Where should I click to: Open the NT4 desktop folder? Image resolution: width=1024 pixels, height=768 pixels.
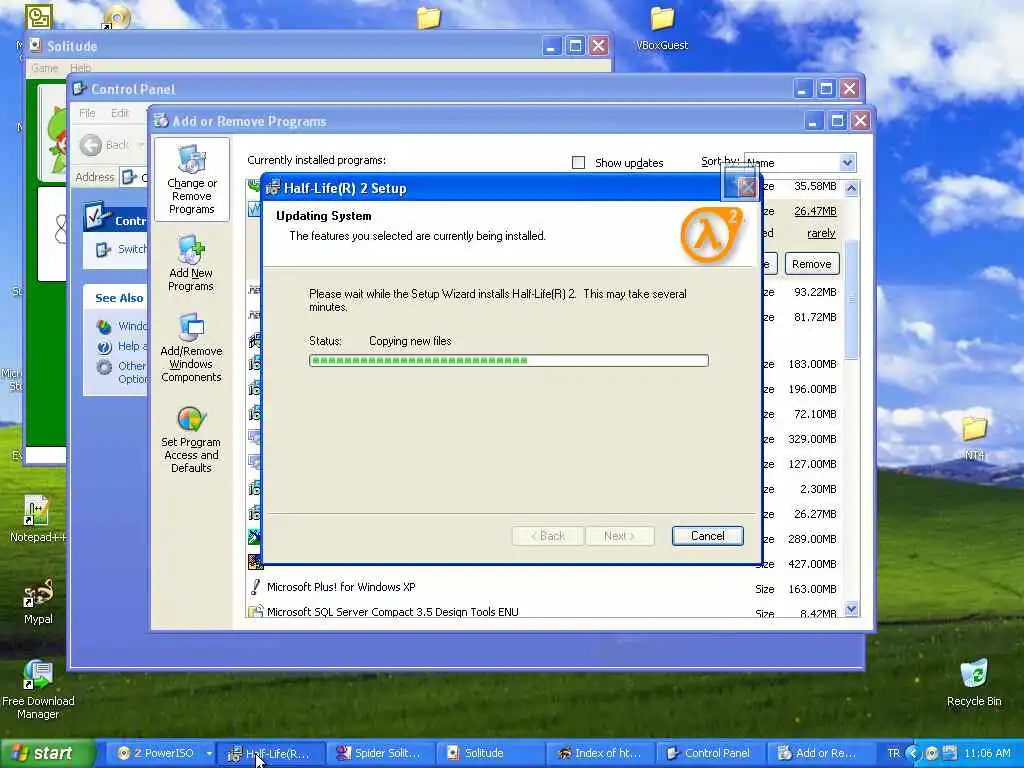coord(974,438)
